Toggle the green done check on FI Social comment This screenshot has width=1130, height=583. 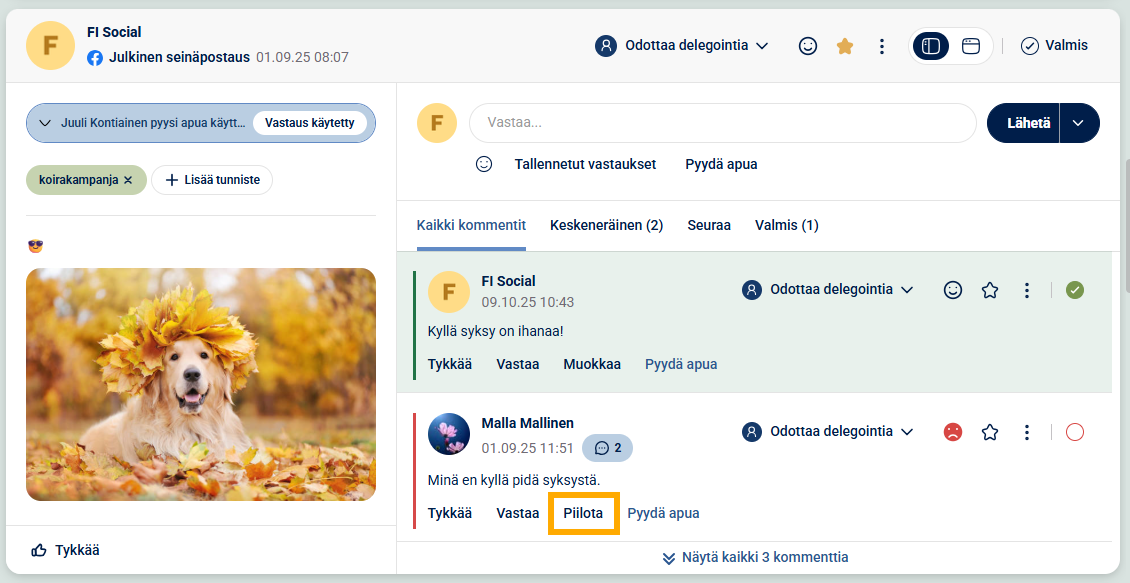pyautogui.click(x=1075, y=290)
